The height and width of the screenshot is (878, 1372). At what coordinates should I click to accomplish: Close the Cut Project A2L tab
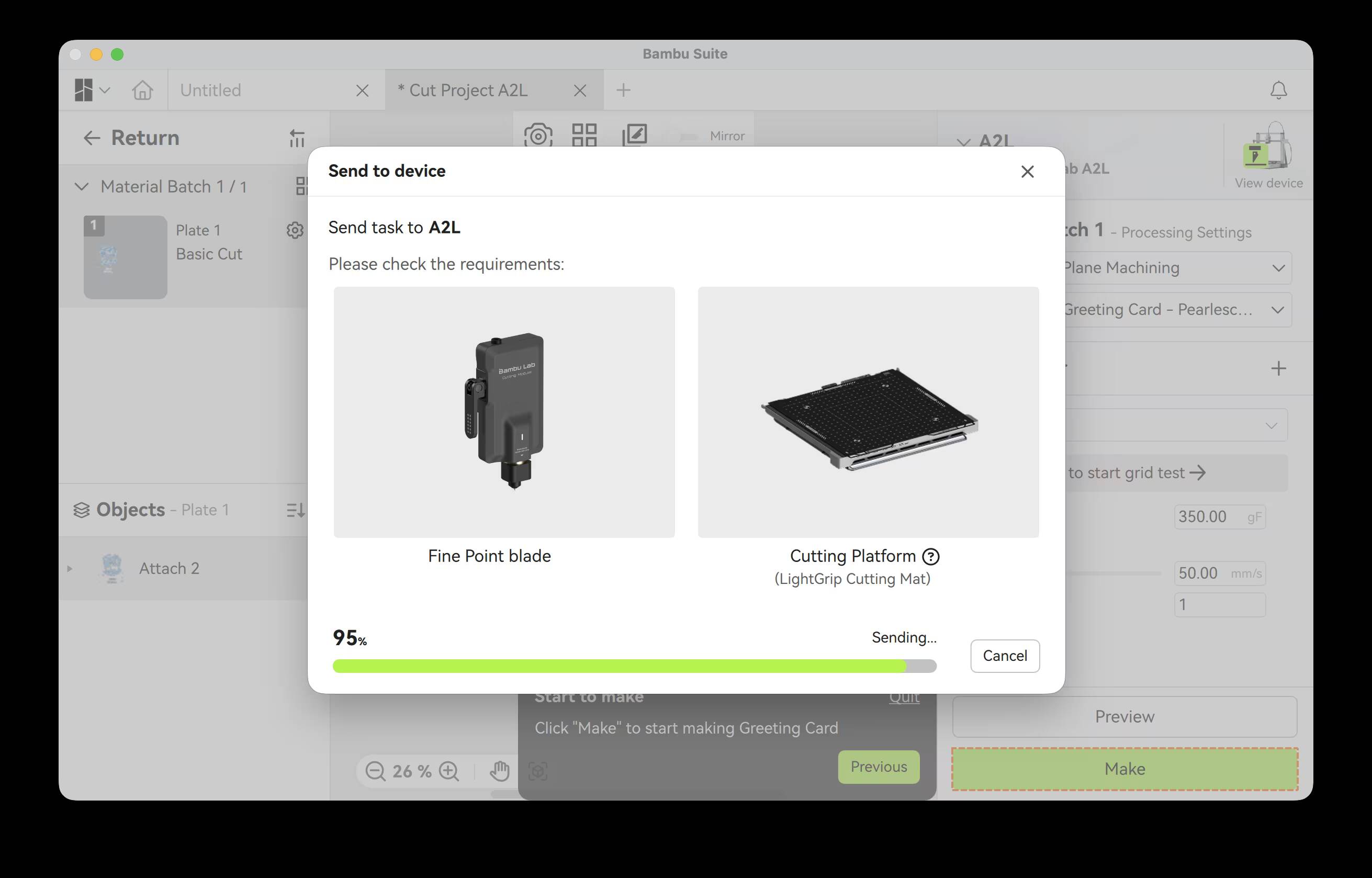(x=580, y=91)
